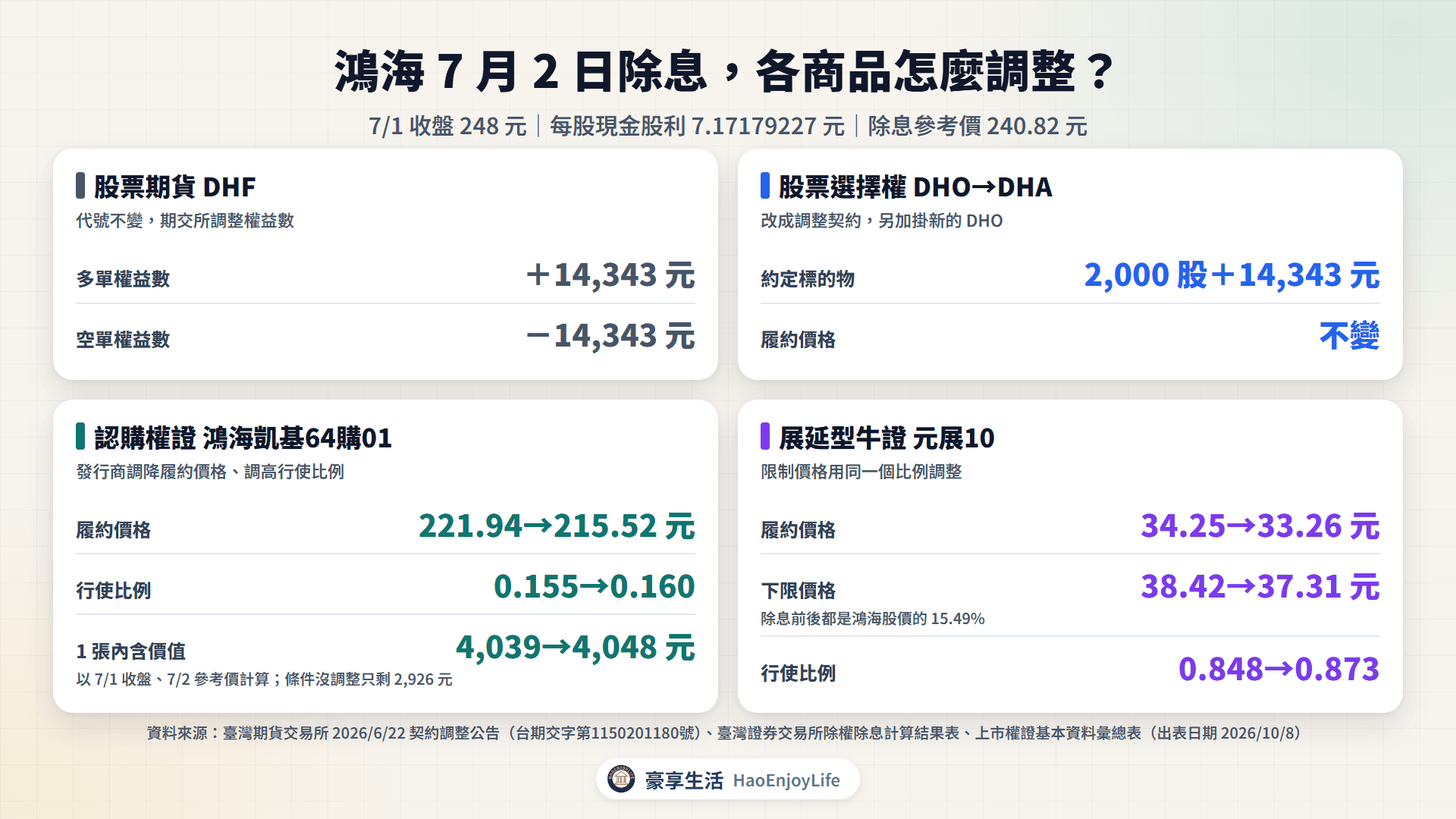Click the 0.848→0.873 value
The image size is (1456, 819).
coord(1279,669)
